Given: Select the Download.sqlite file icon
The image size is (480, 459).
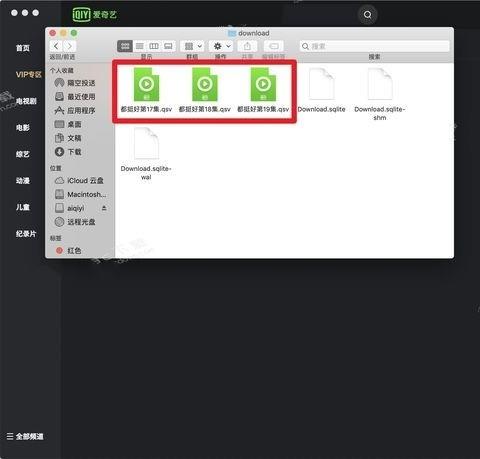Looking at the screenshot, I should (321, 84).
